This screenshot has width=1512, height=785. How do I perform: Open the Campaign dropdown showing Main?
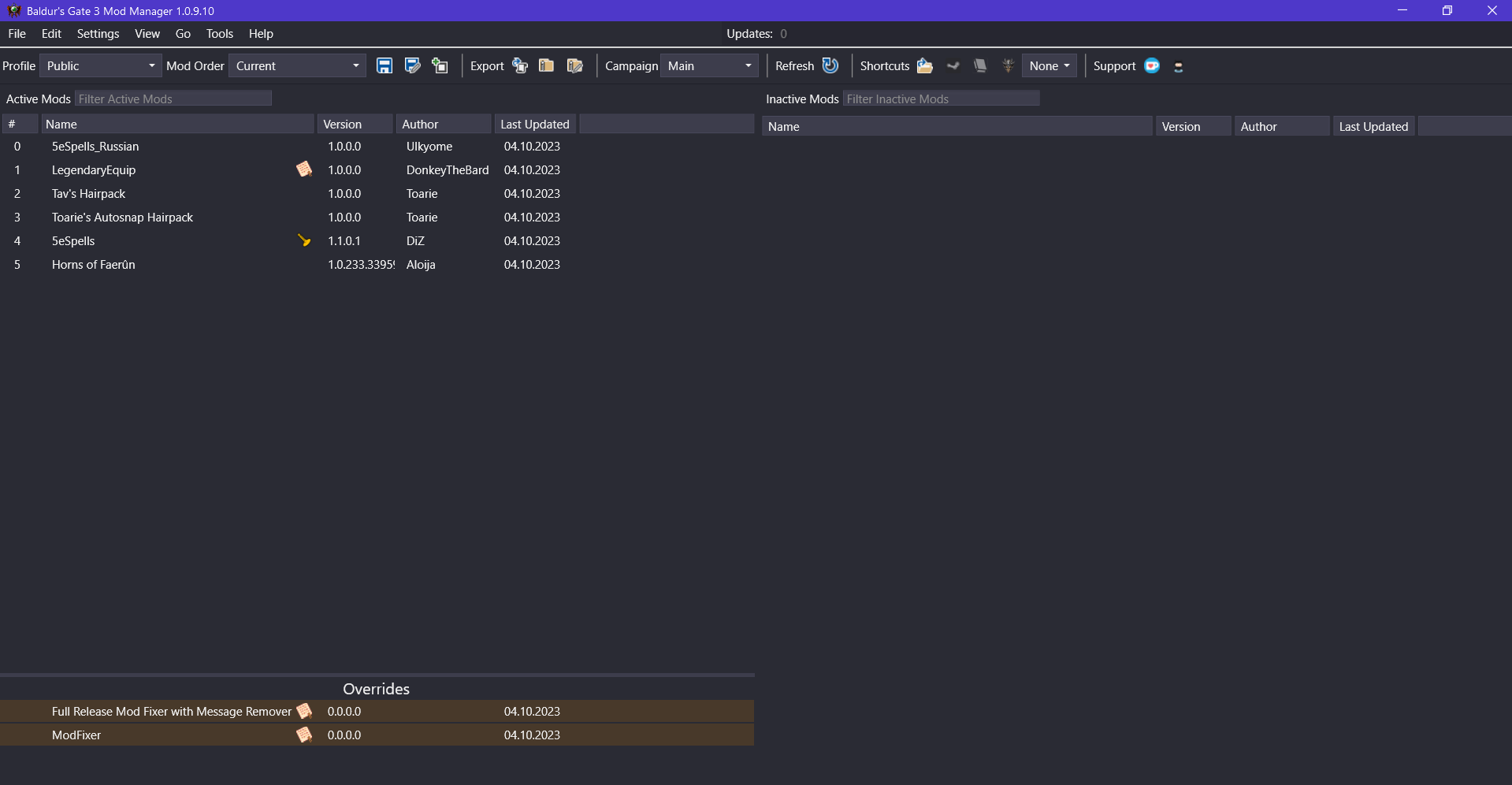[710, 66]
